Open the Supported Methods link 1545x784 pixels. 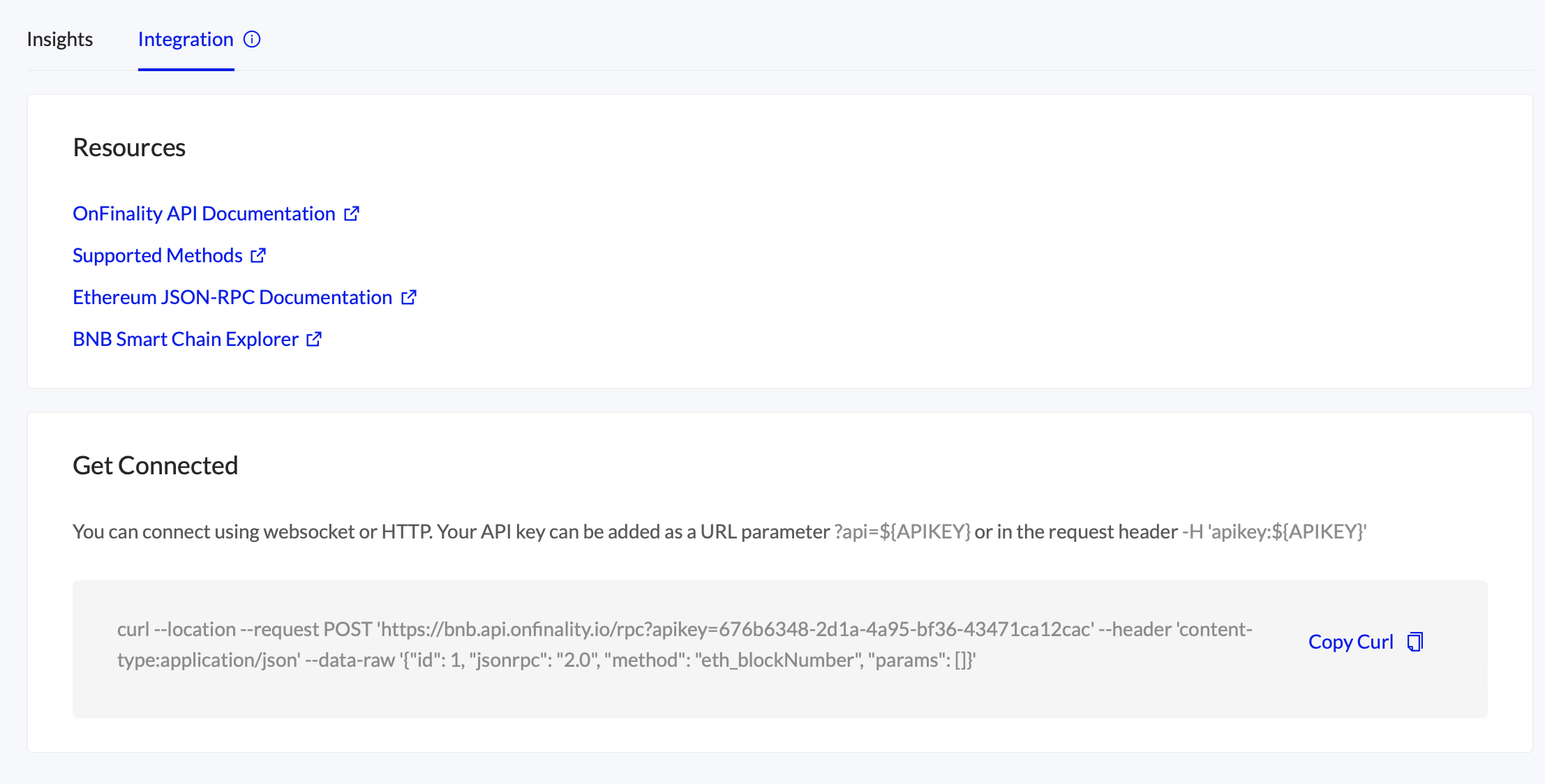pyautogui.click(x=158, y=256)
